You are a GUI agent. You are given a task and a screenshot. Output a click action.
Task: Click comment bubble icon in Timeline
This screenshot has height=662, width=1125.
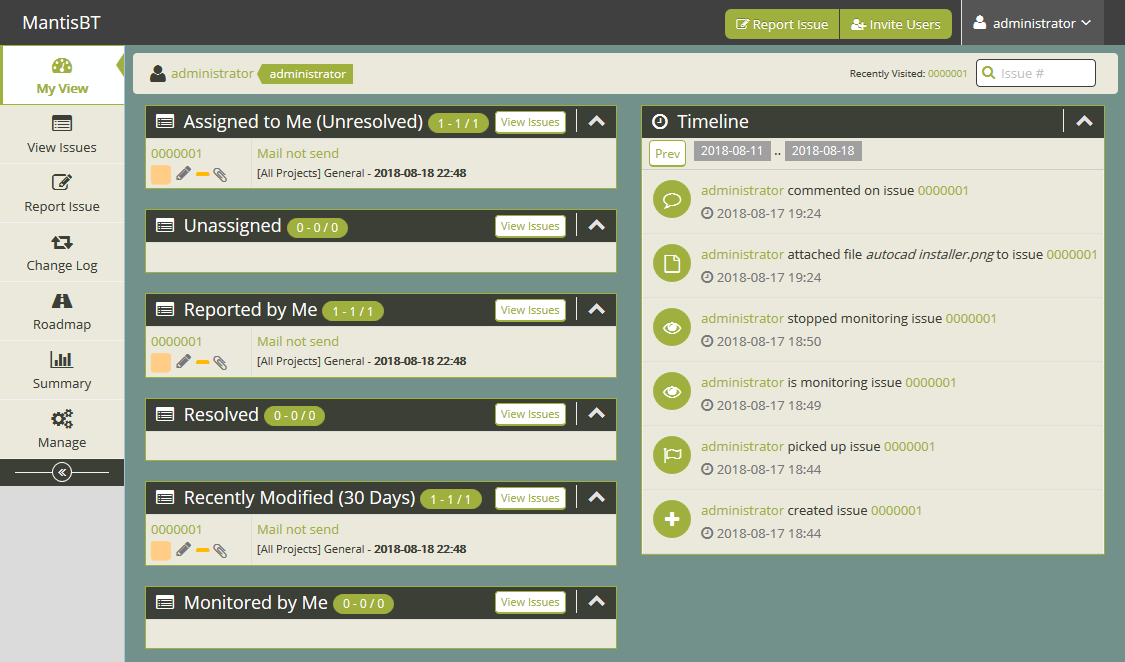point(672,199)
